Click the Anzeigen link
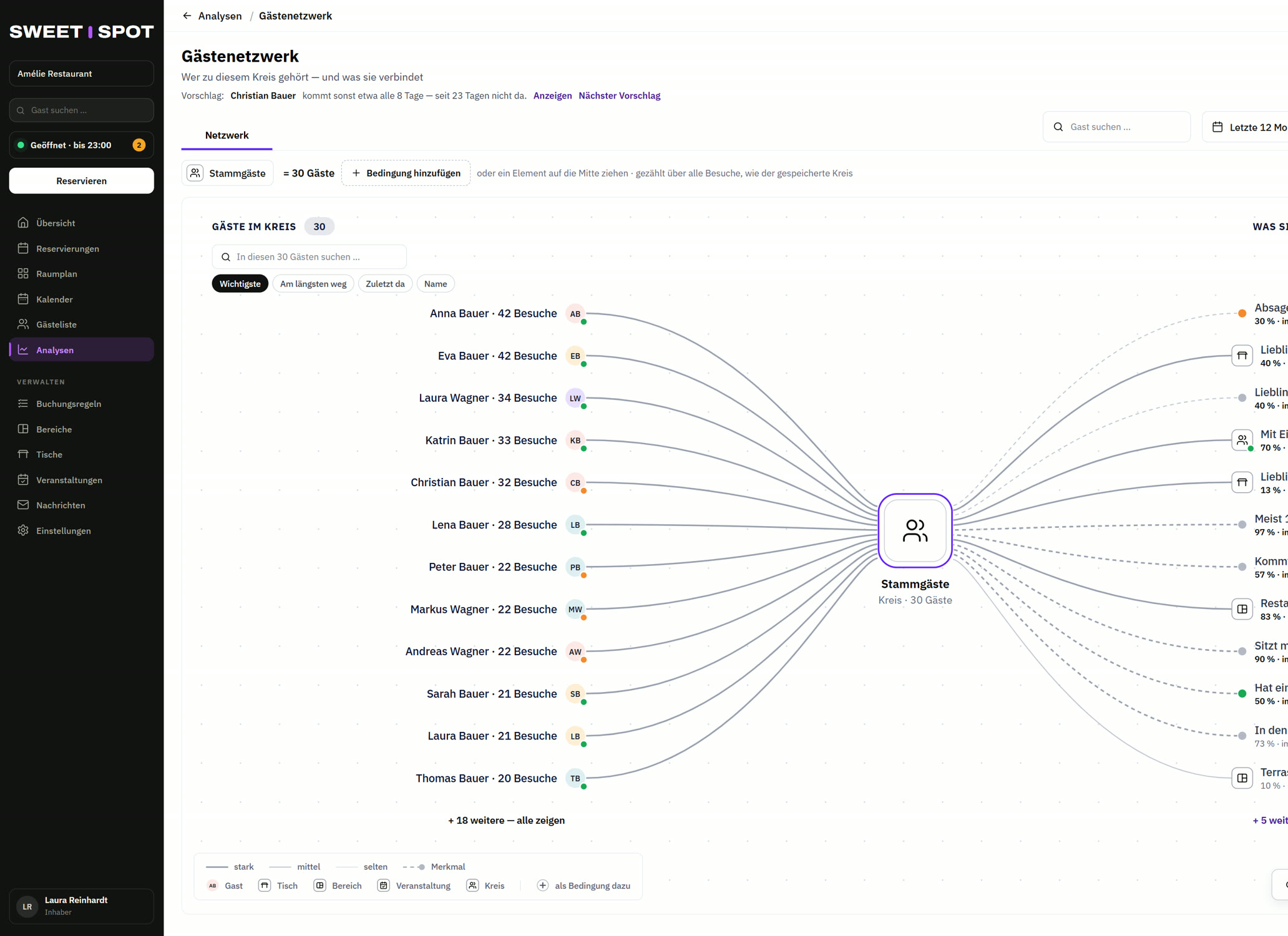This screenshot has width=1288, height=936. (x=552, y=95)
